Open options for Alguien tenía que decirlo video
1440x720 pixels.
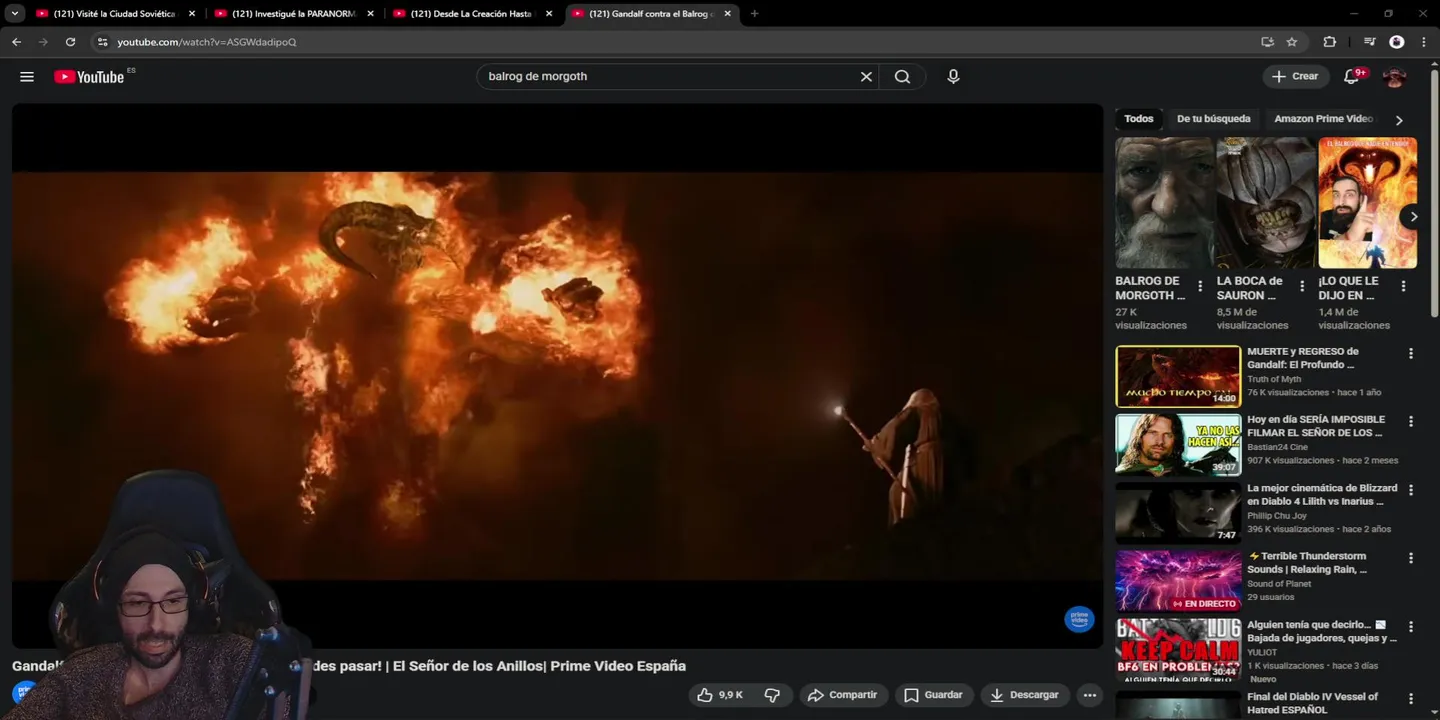point(1411,627)
